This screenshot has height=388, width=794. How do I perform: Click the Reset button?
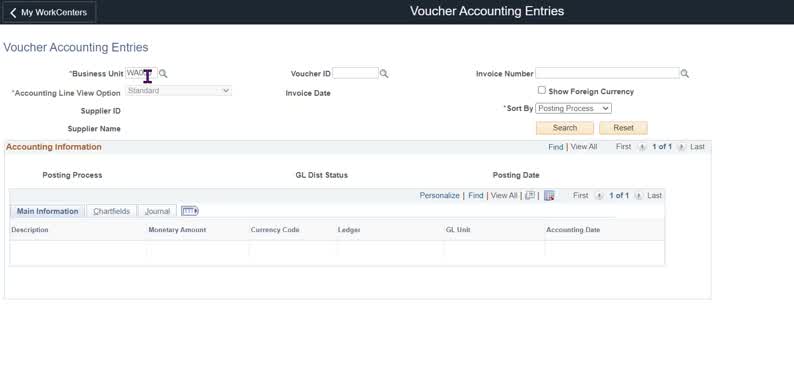click(x=623, y=128)
